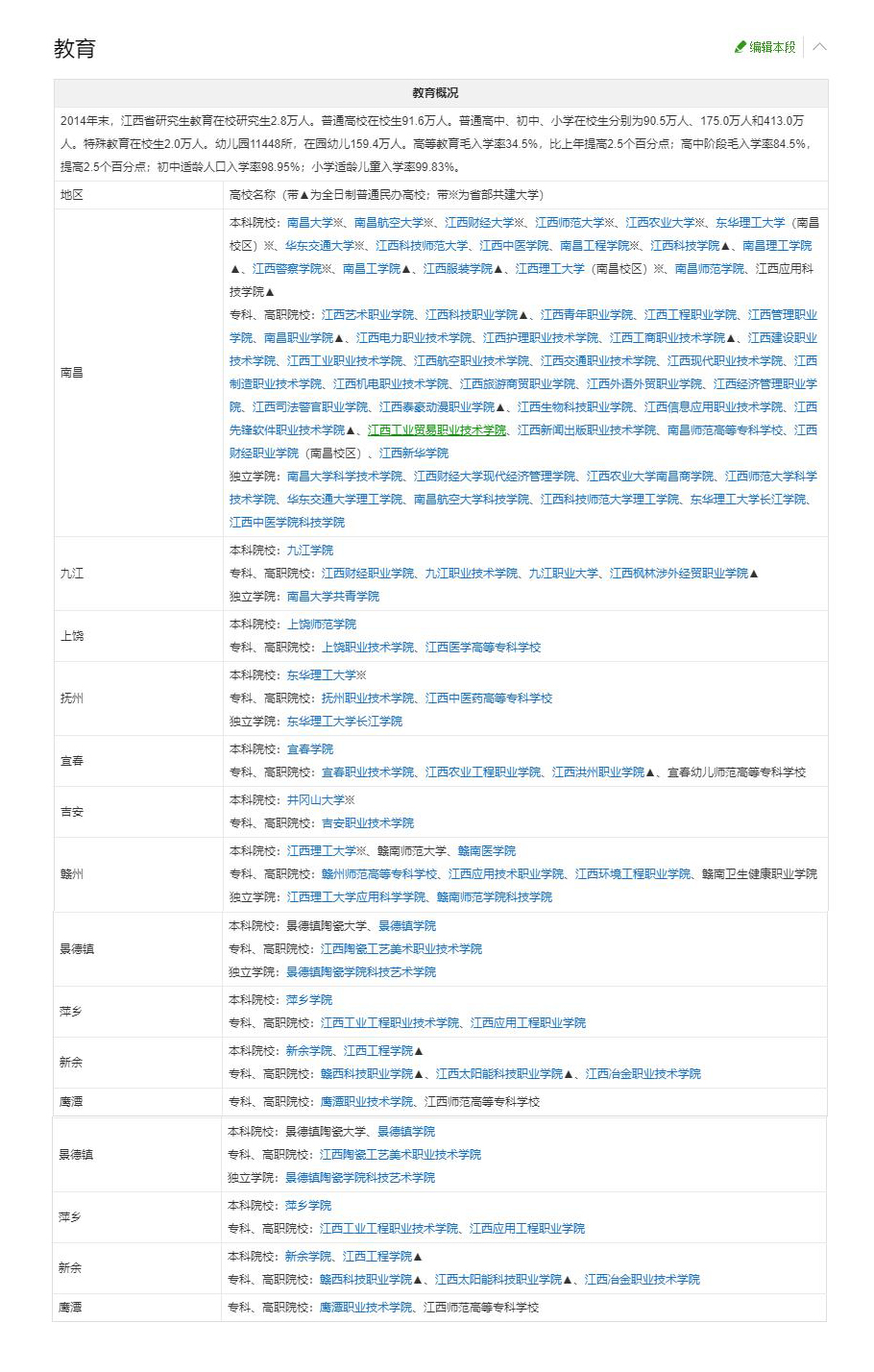
Task: Open the 江西农业工程职业学院 link
Action: (483, 772)
